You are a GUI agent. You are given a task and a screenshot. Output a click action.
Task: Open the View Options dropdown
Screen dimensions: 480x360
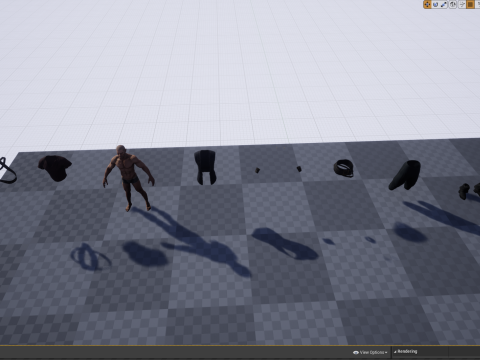coord(370,352)
